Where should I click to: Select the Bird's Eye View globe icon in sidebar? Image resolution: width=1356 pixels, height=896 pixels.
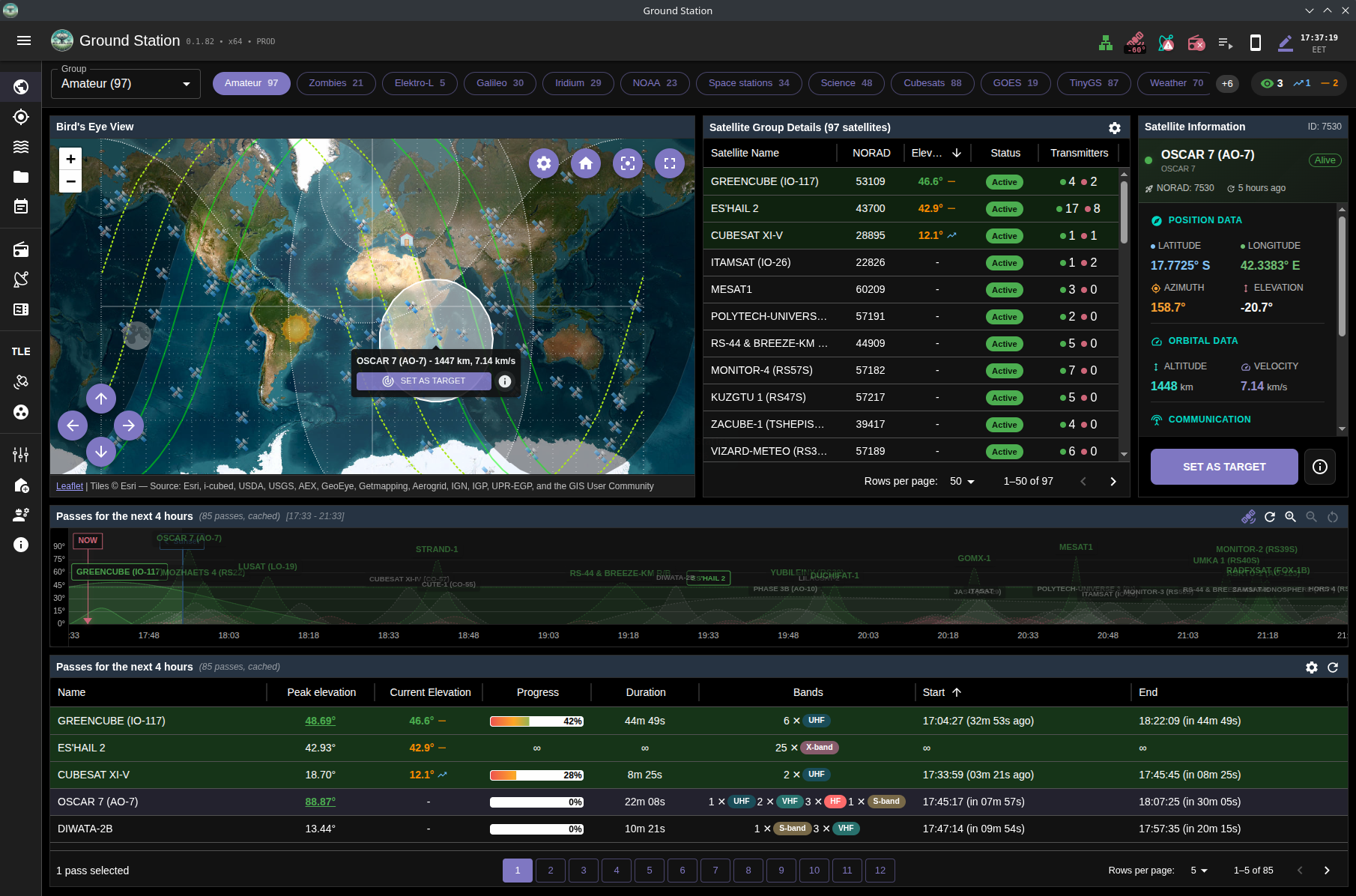click(20, 86)
